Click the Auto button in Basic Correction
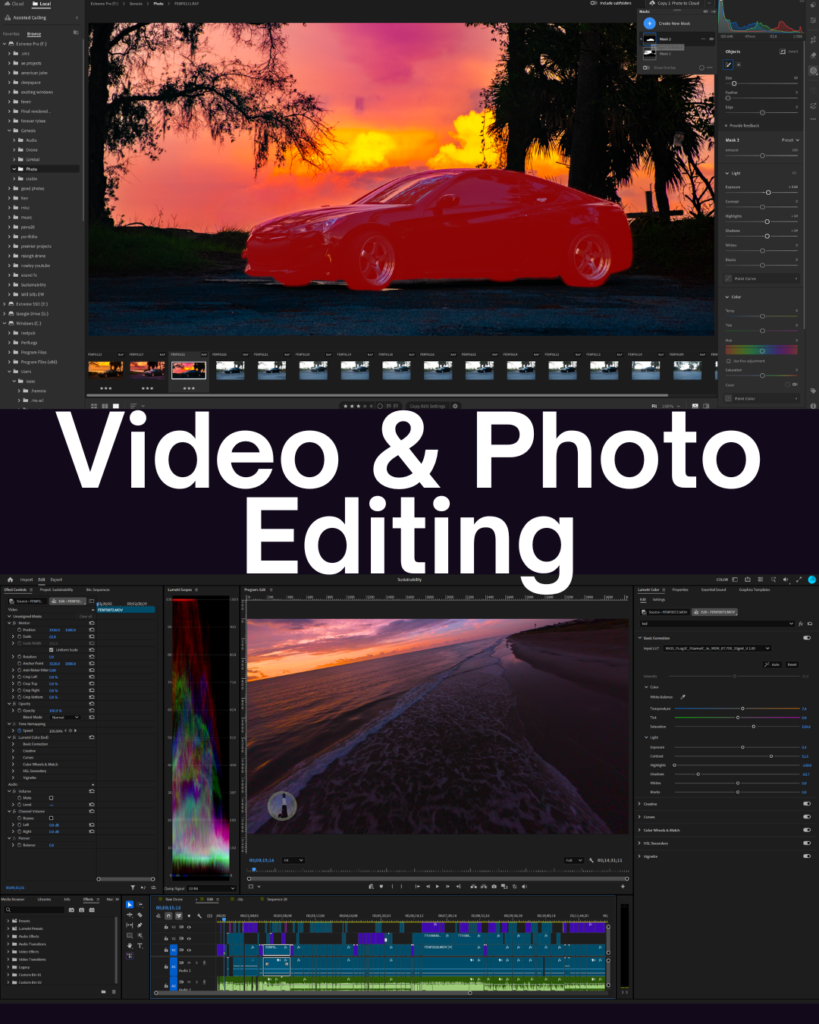The width and height of the screenshot is (819, 1024). (773, 664)
